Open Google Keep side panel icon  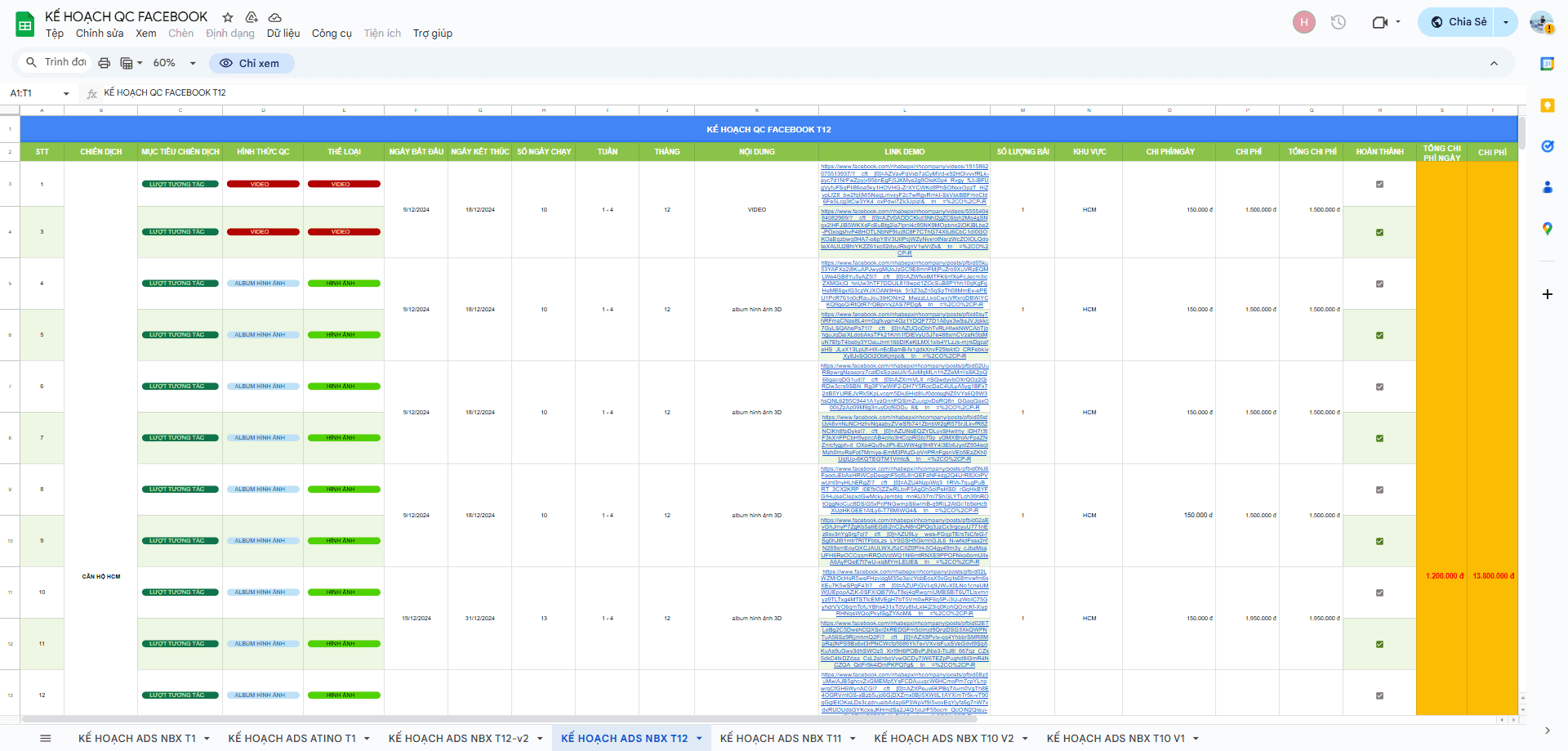coord(1547,105)
